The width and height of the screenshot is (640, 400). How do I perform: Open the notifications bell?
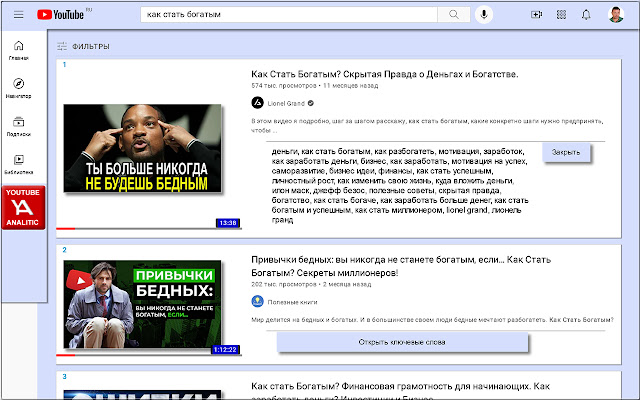click(586, 15)
